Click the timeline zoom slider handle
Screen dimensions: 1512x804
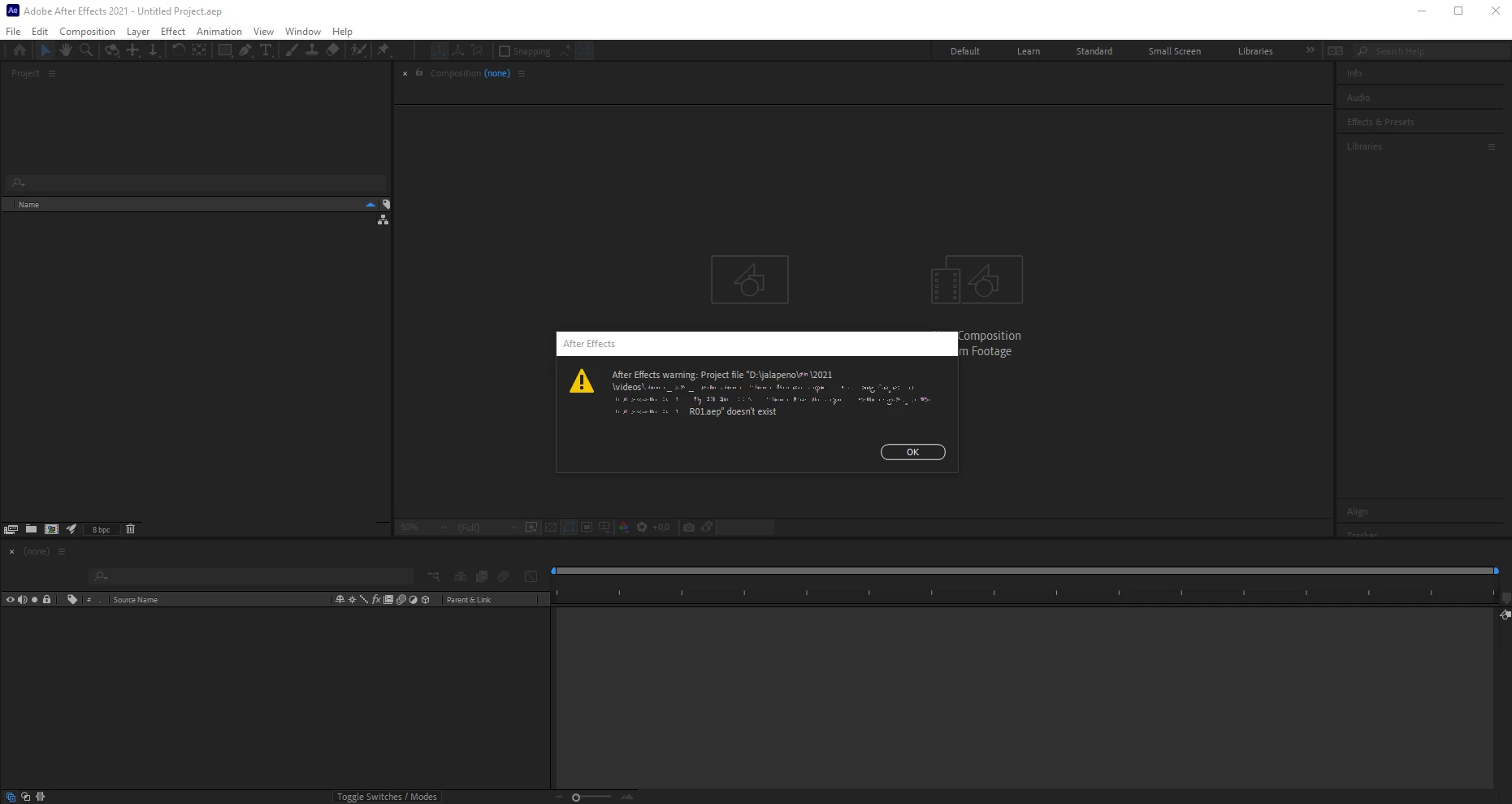click(576, 797)
